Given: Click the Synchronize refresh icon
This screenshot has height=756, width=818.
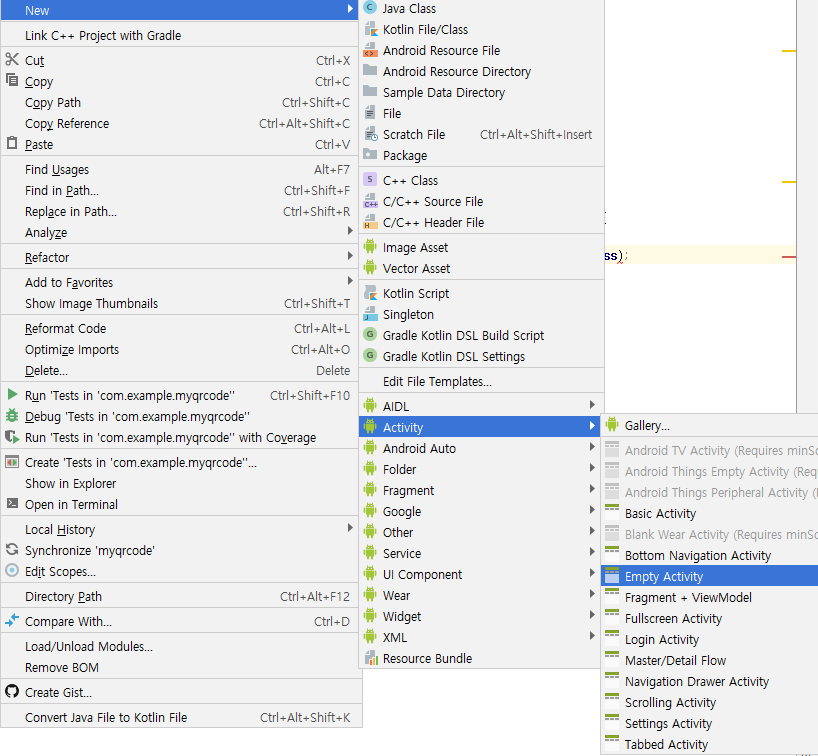Looking at the screenshot, I should tap(12, 549).
